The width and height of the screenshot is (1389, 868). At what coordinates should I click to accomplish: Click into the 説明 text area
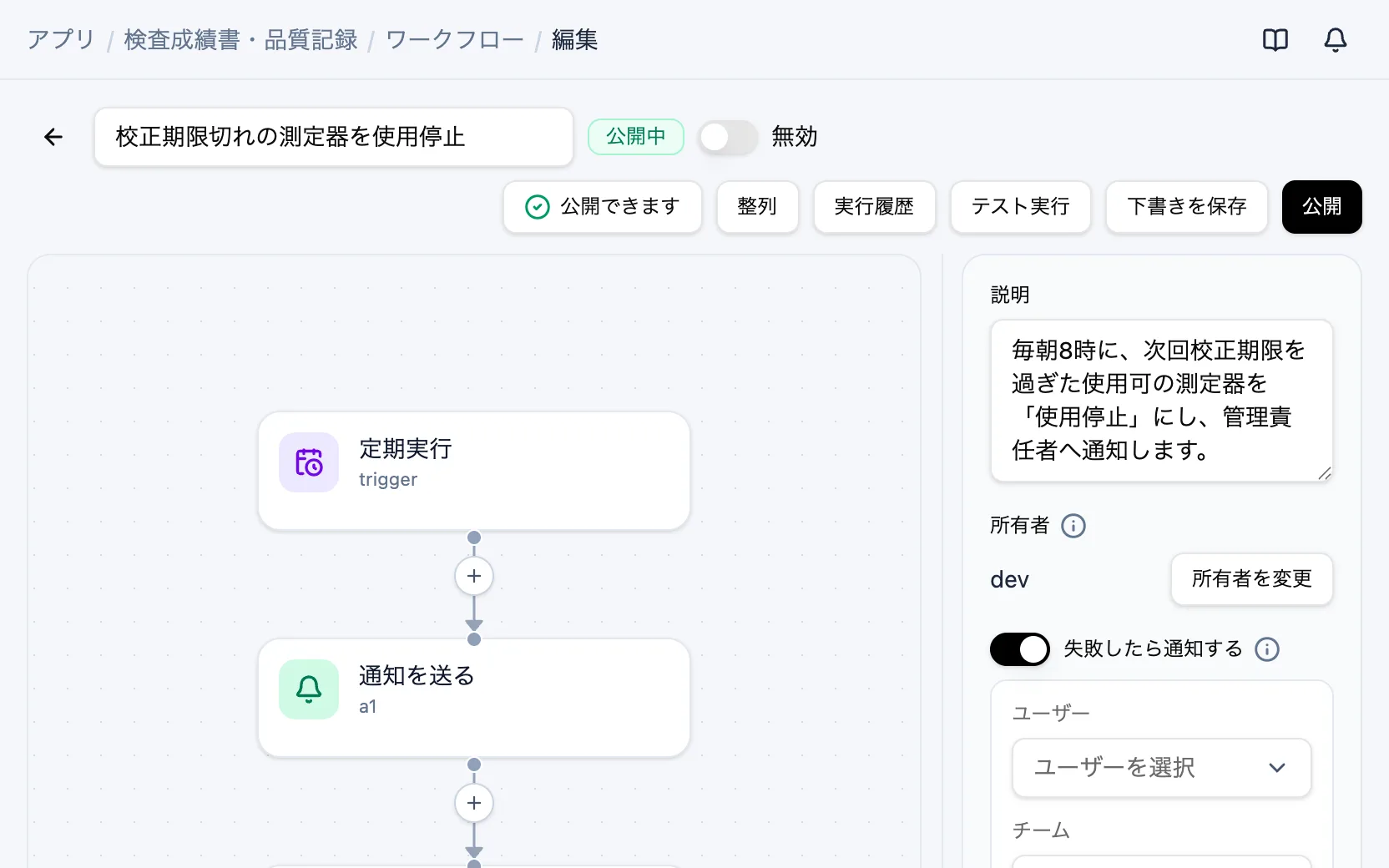[1162, 401]
